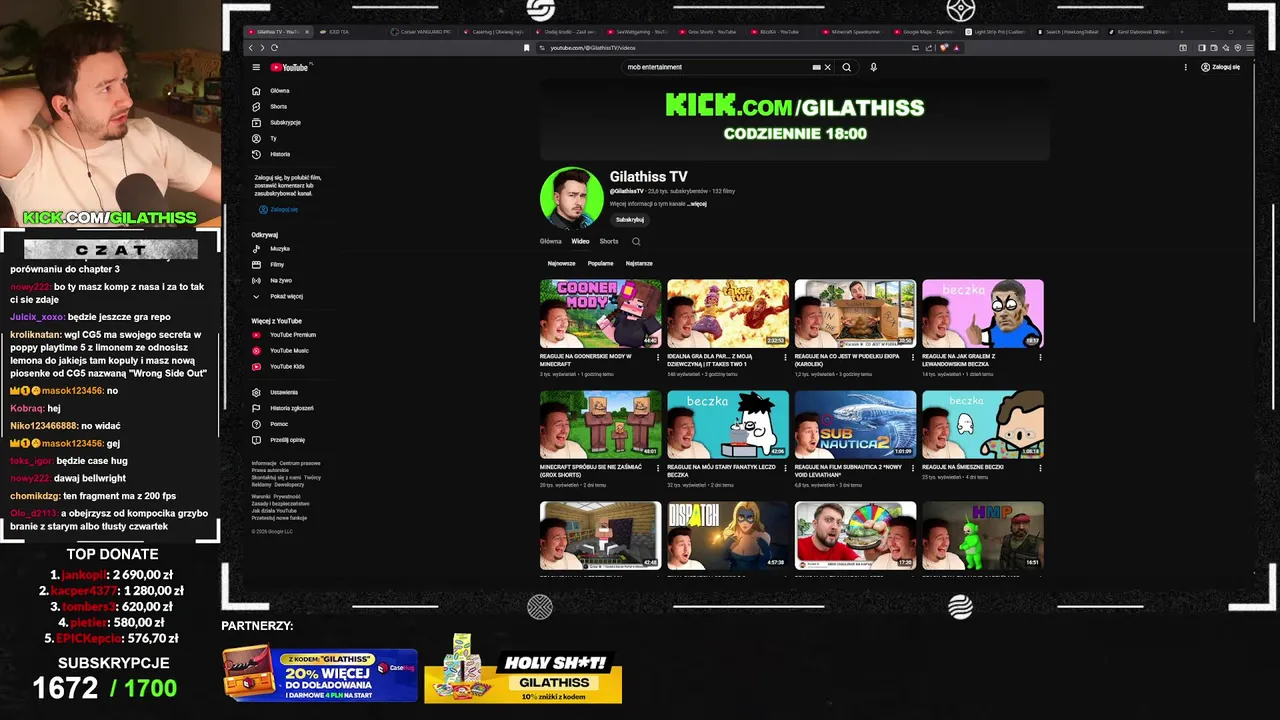Open options menu for Lewandowskim Beczka video
This screenshot has width=1280, height=720.
(1040, 357)
